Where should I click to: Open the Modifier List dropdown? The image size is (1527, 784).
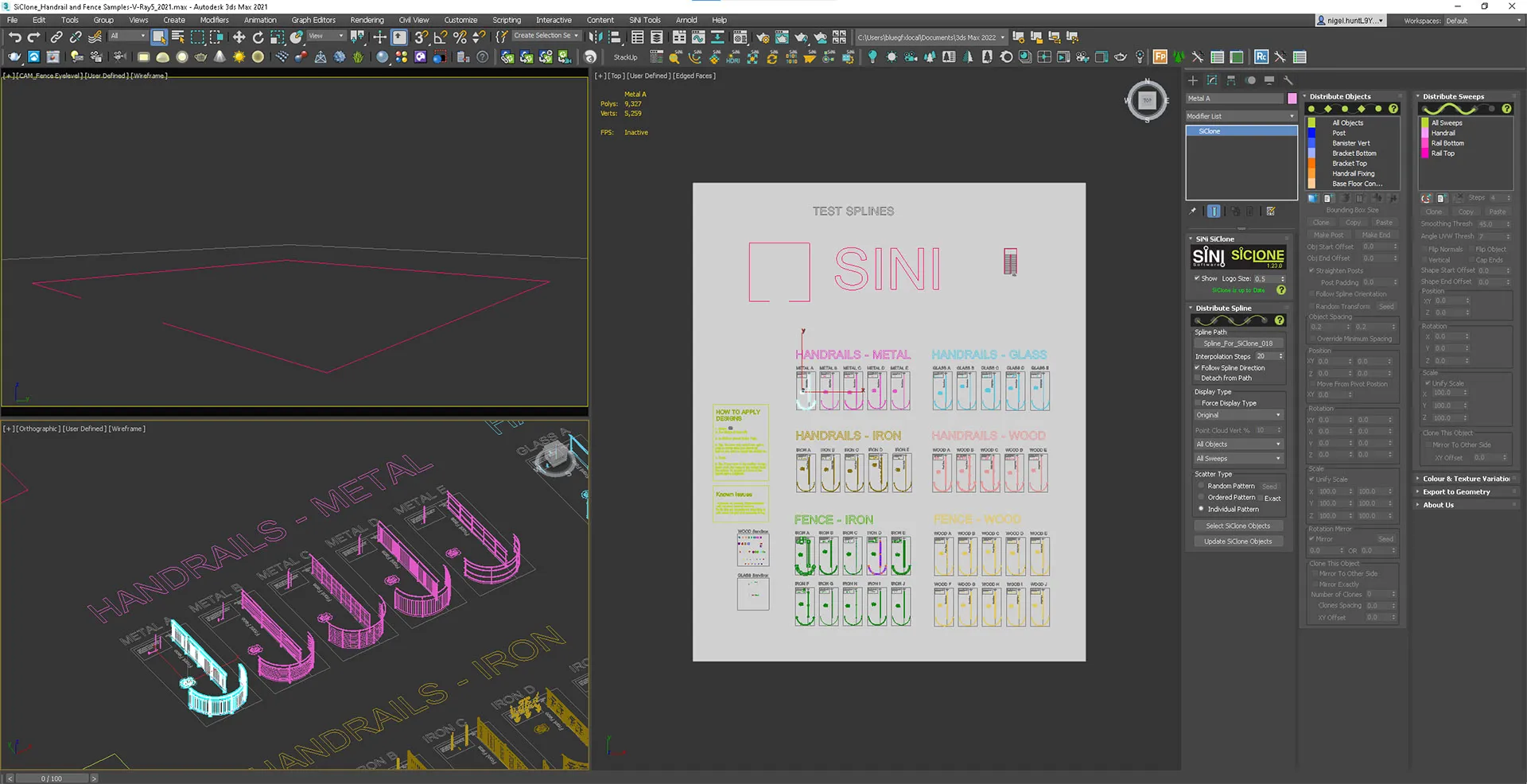(1241, 116)
